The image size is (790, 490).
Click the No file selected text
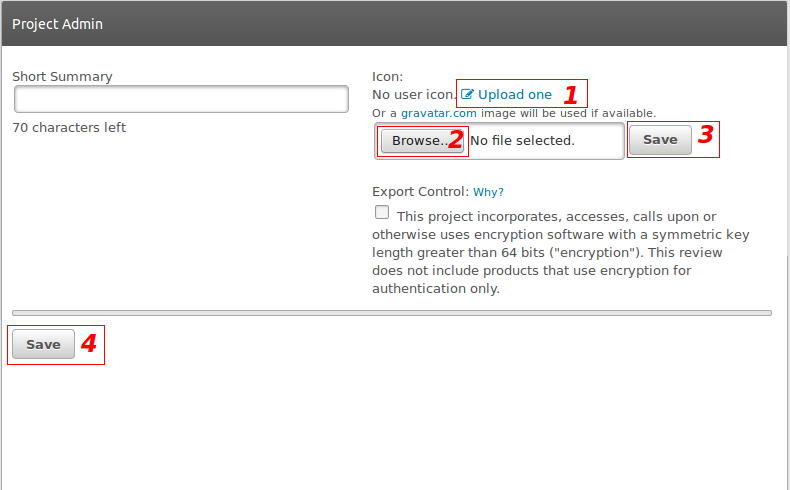tap(522, 141)
